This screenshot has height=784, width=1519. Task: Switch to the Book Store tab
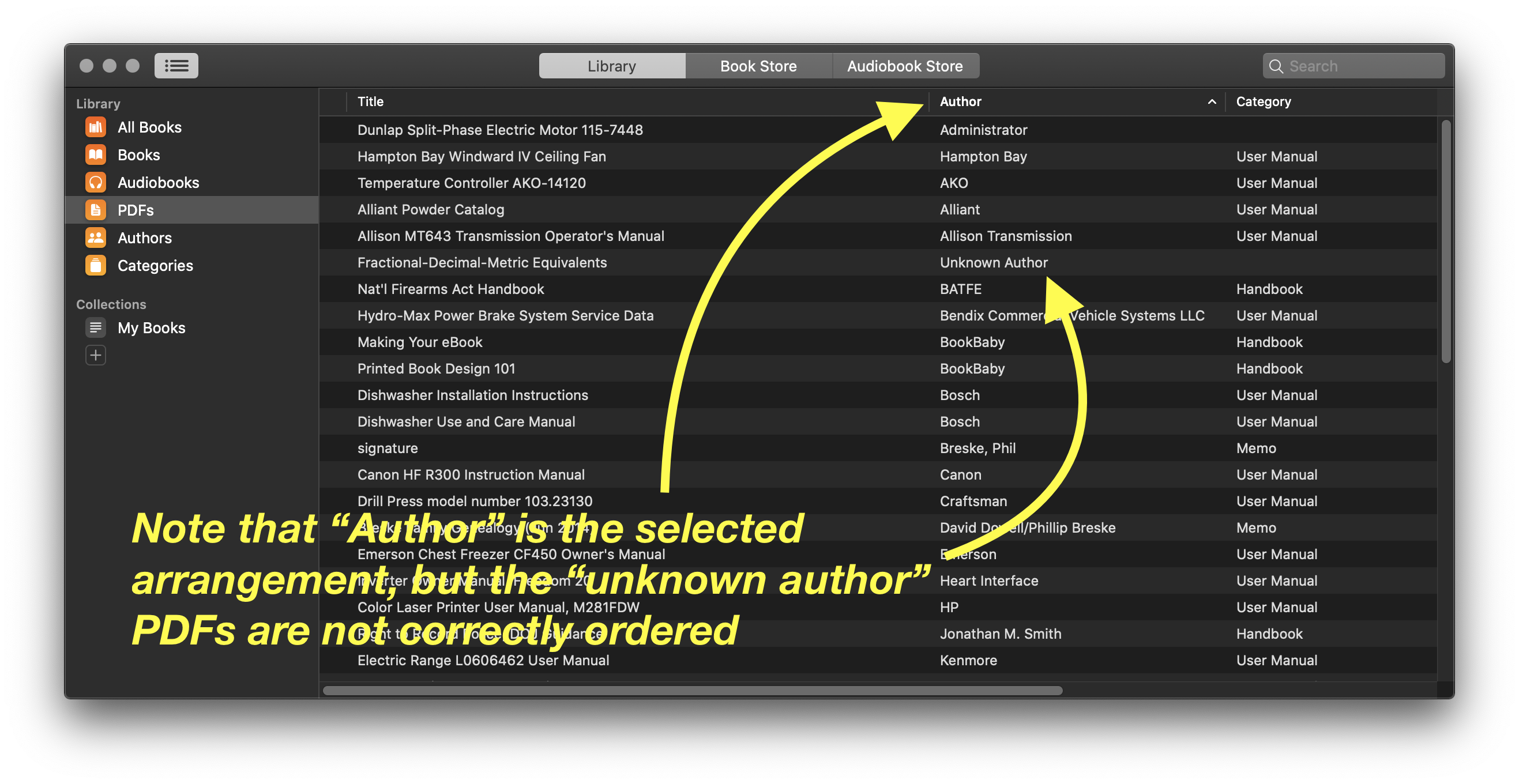(758, 66)
